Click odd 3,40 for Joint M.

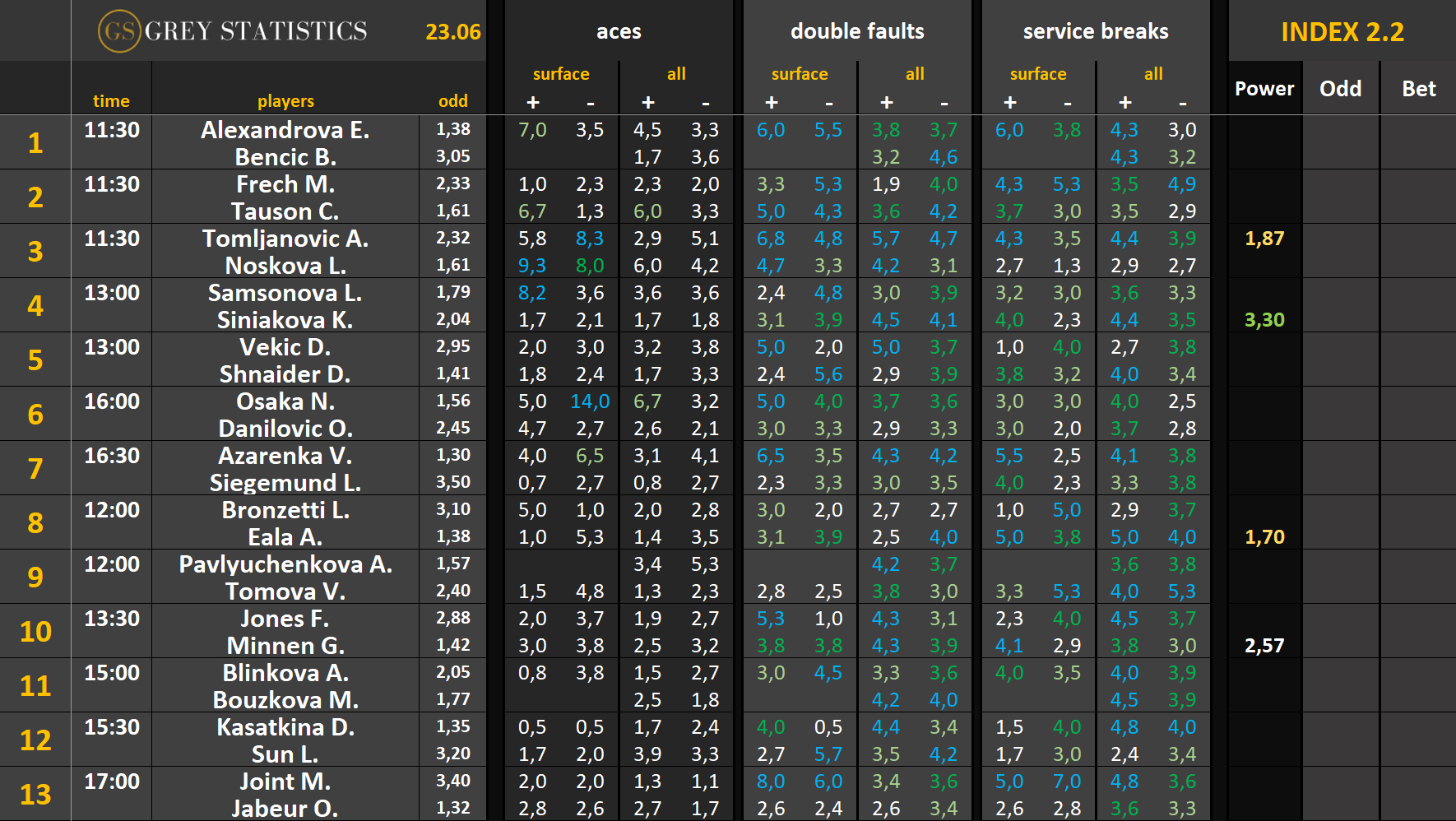pos(453,781)
